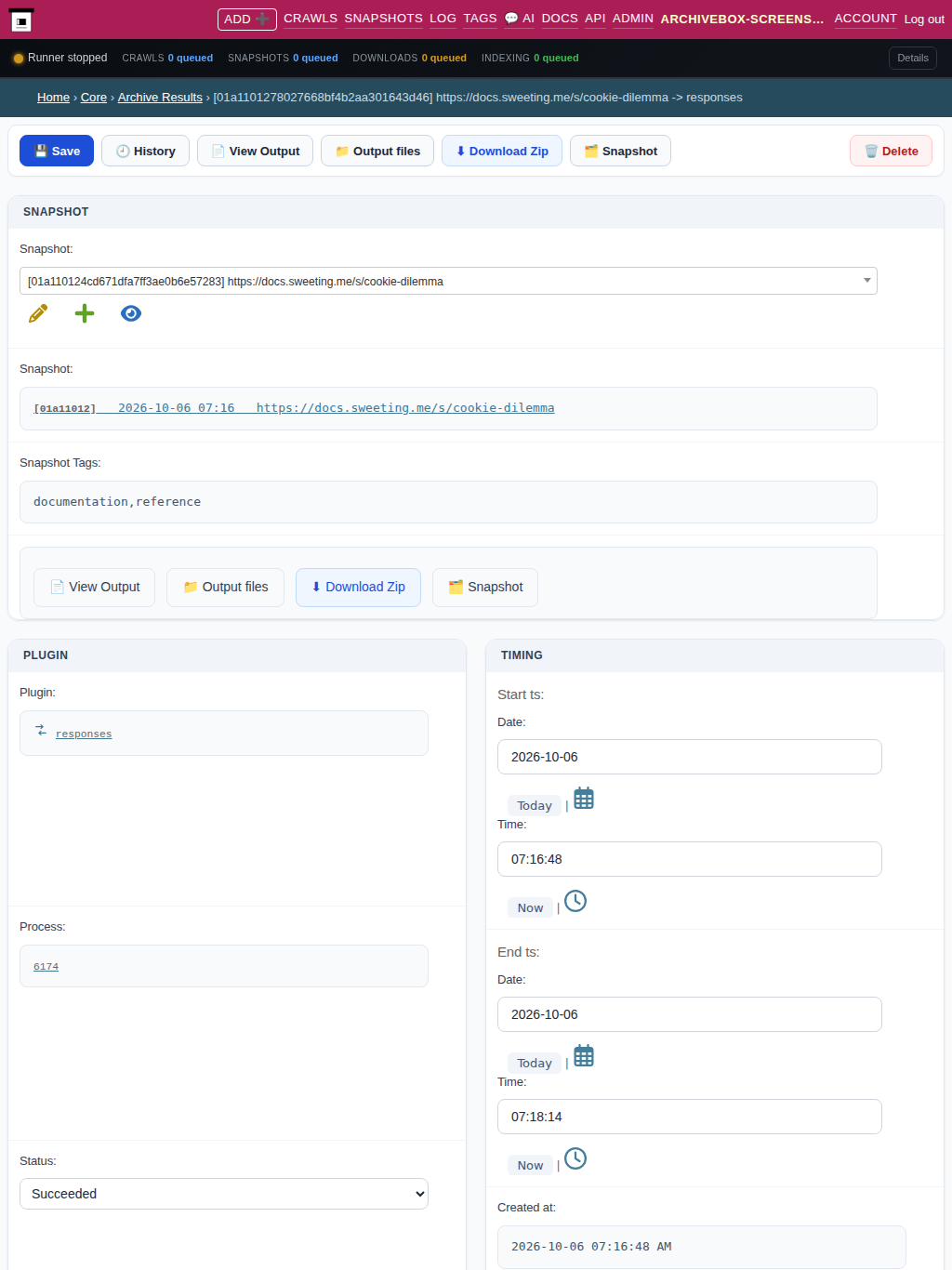952x1270 pixels.
Task: Click Today shortcut under Start ts date
Action: (535, 806)
